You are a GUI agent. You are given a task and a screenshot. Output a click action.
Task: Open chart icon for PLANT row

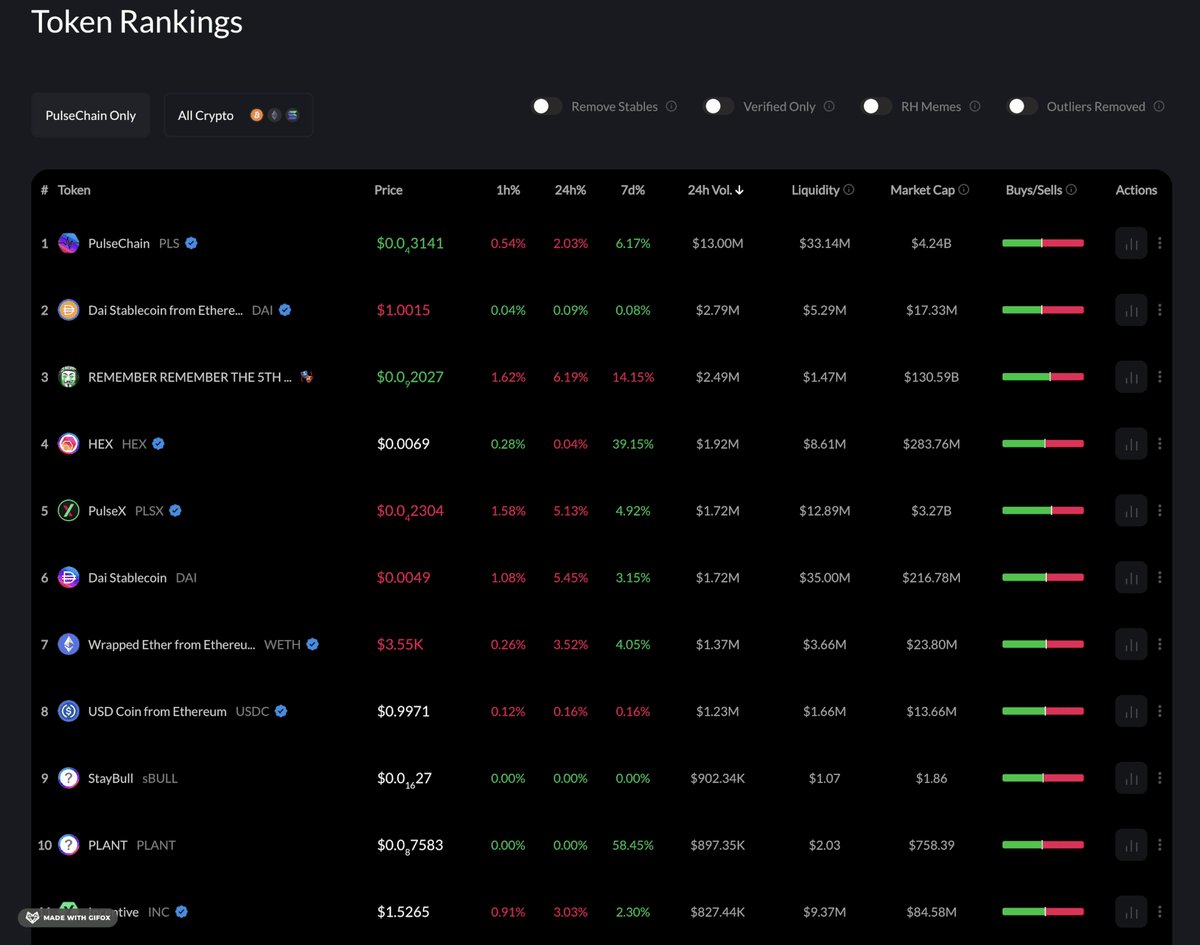1131,845
